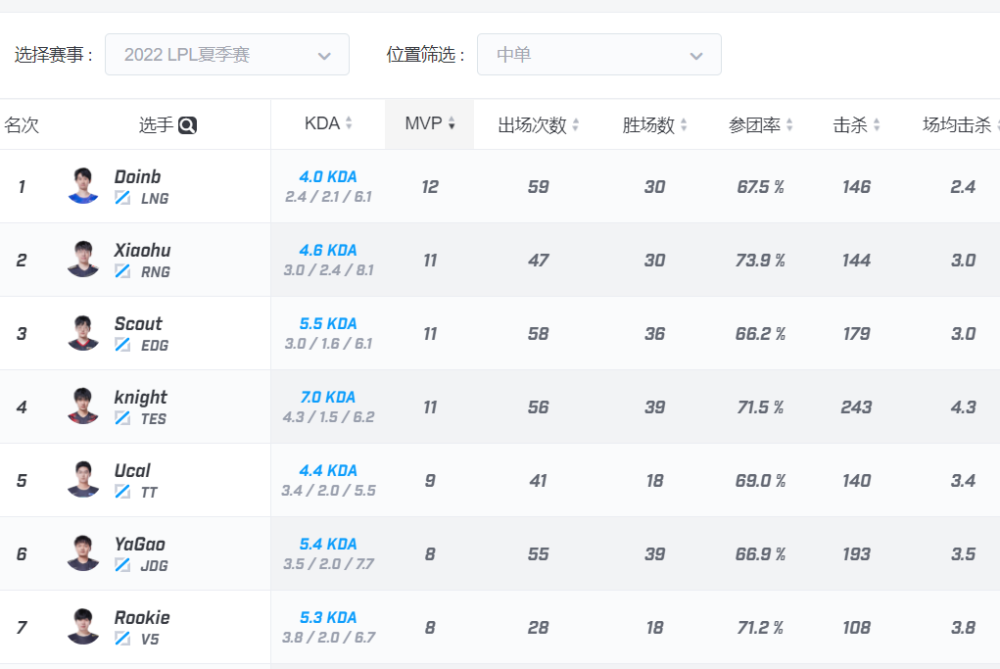This screenshot has height=669, width=1000.
Task: Click the 4.4 KDA value
Action: (328, 470)
